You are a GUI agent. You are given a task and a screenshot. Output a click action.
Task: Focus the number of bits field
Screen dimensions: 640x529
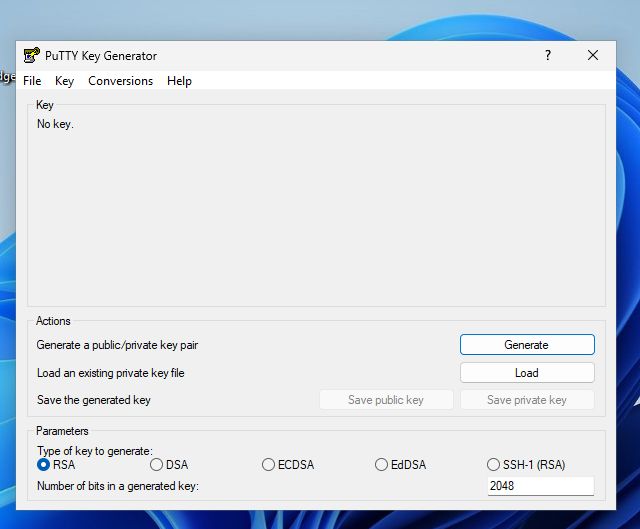coord(540,486)
